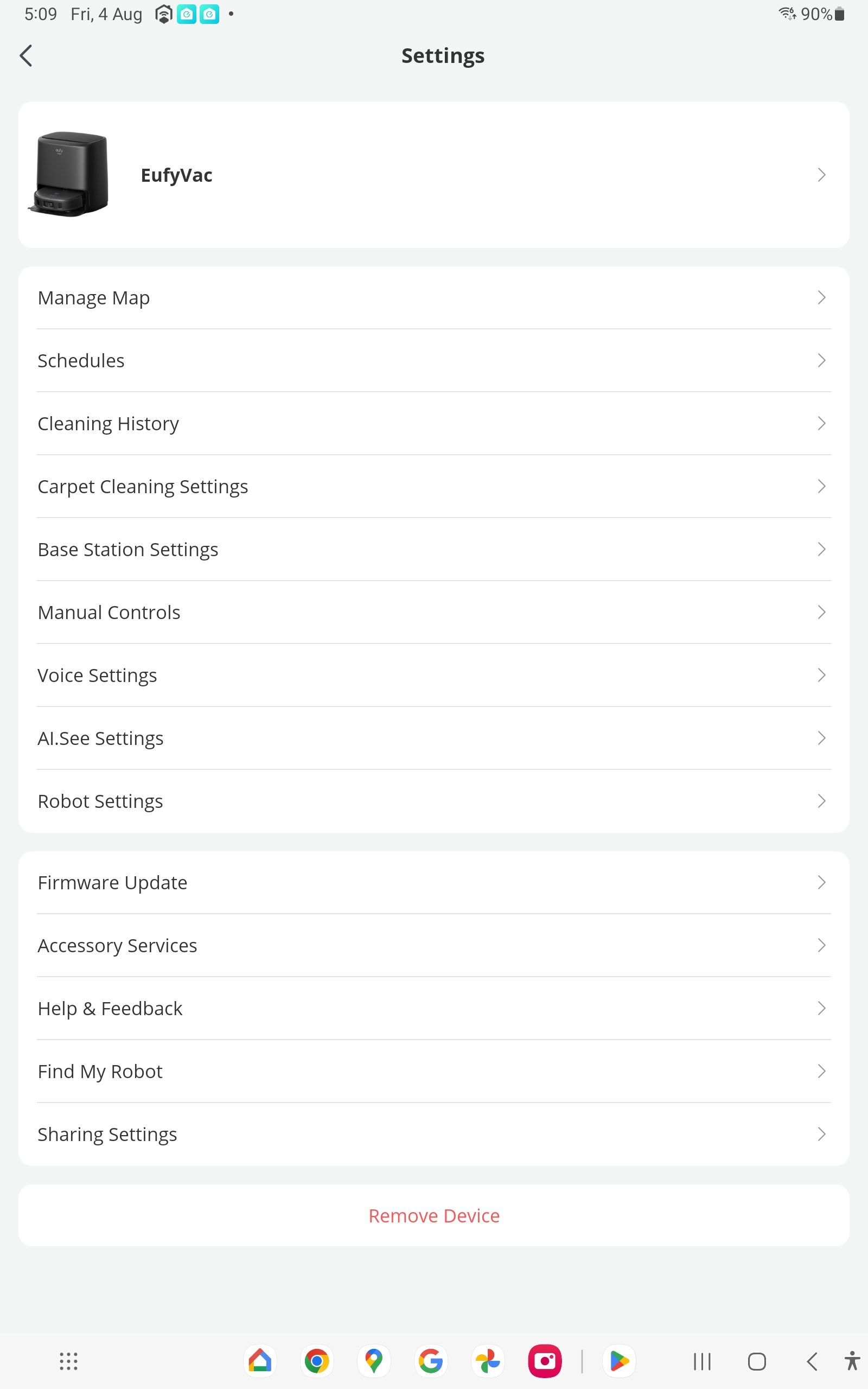Open Help & Feedback

click(x=110, y=1009)
